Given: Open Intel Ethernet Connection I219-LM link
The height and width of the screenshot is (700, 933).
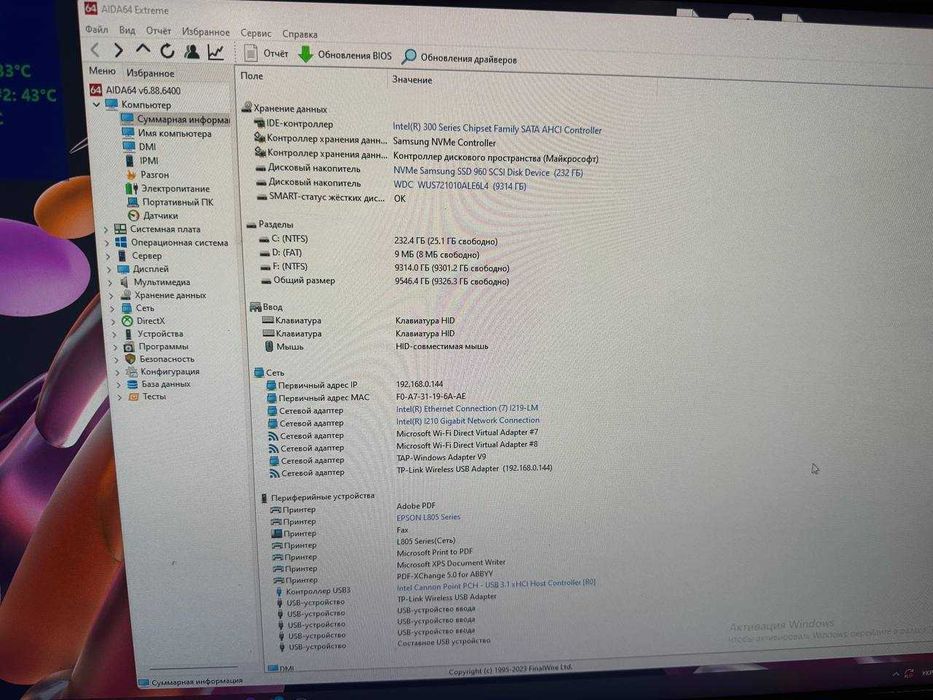Looking at the screenshot, I should [467, 408].
